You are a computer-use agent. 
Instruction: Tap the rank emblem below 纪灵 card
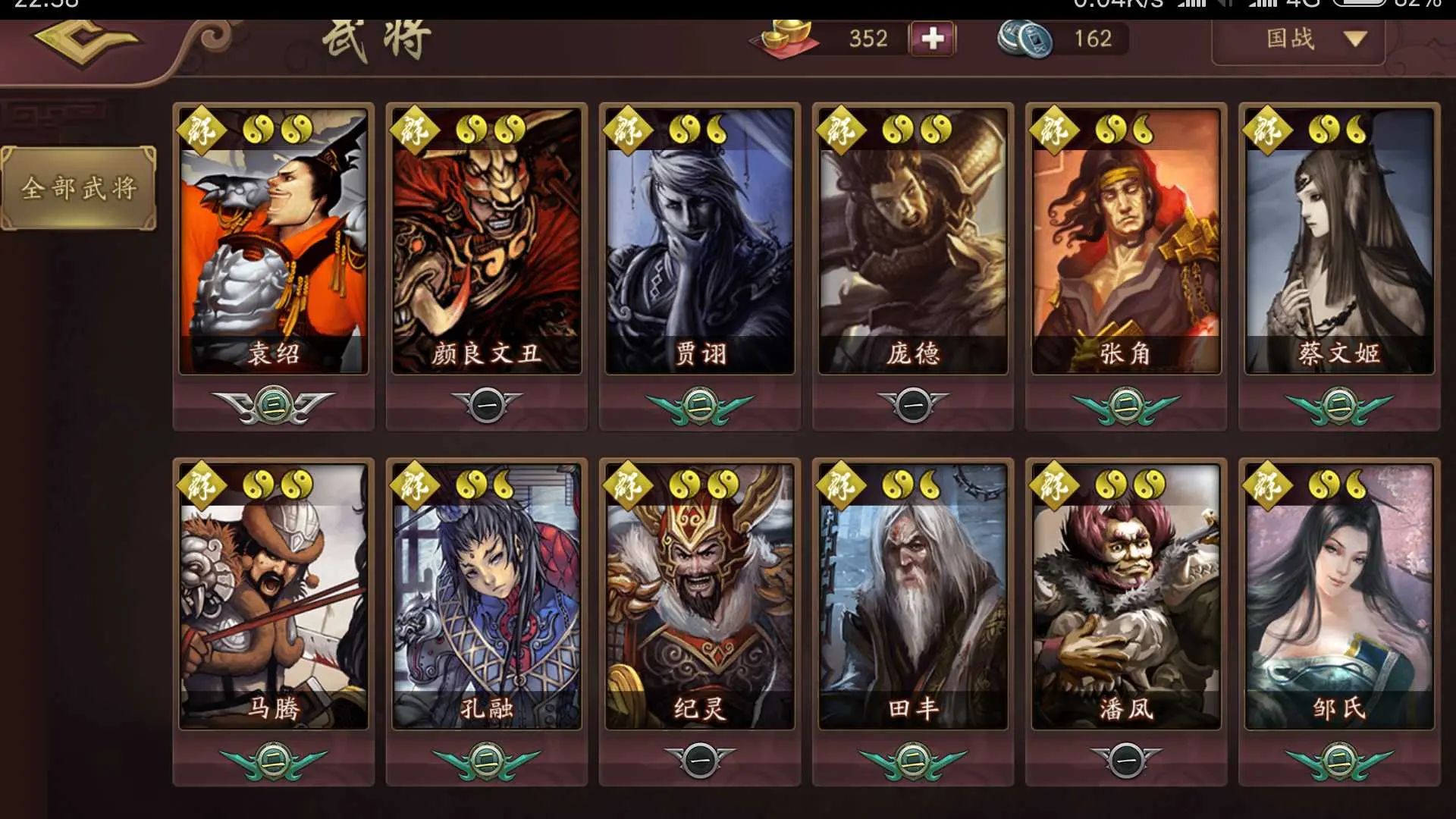[x=700, y=759]
